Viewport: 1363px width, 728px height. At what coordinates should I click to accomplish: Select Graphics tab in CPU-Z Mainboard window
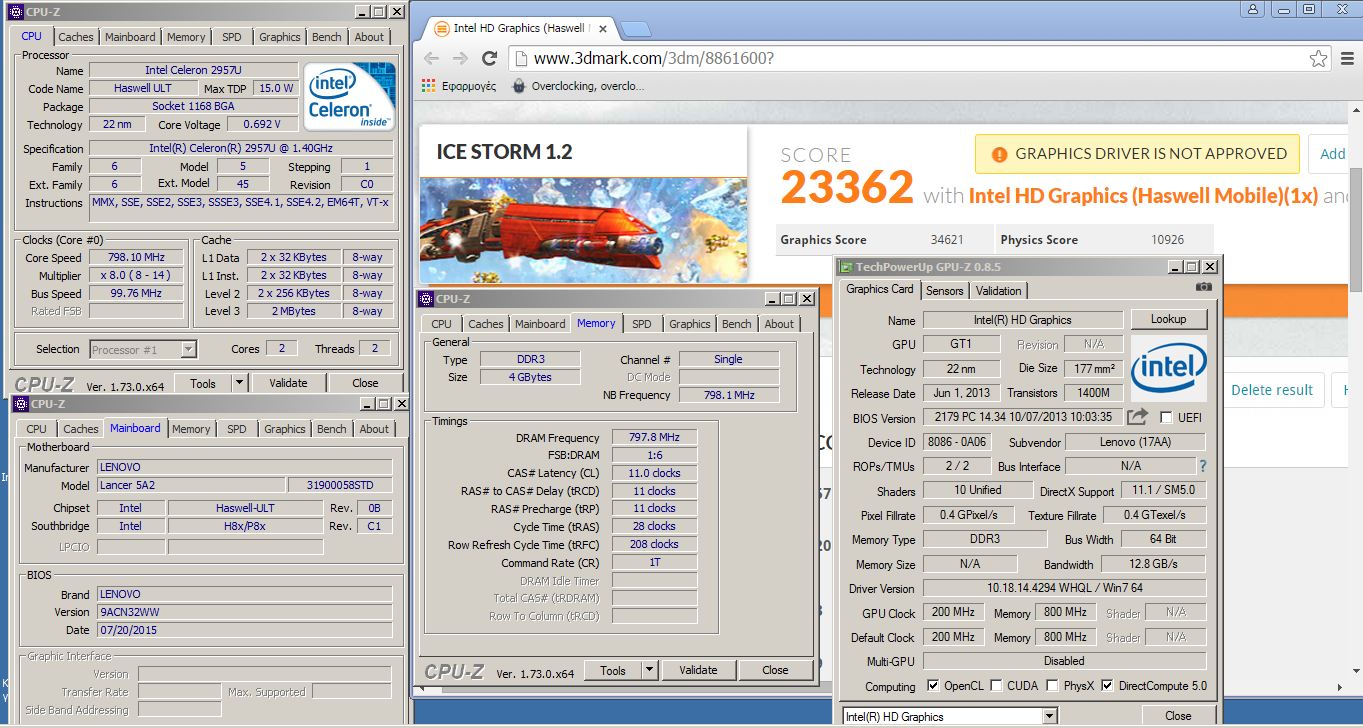pos(285,429)
